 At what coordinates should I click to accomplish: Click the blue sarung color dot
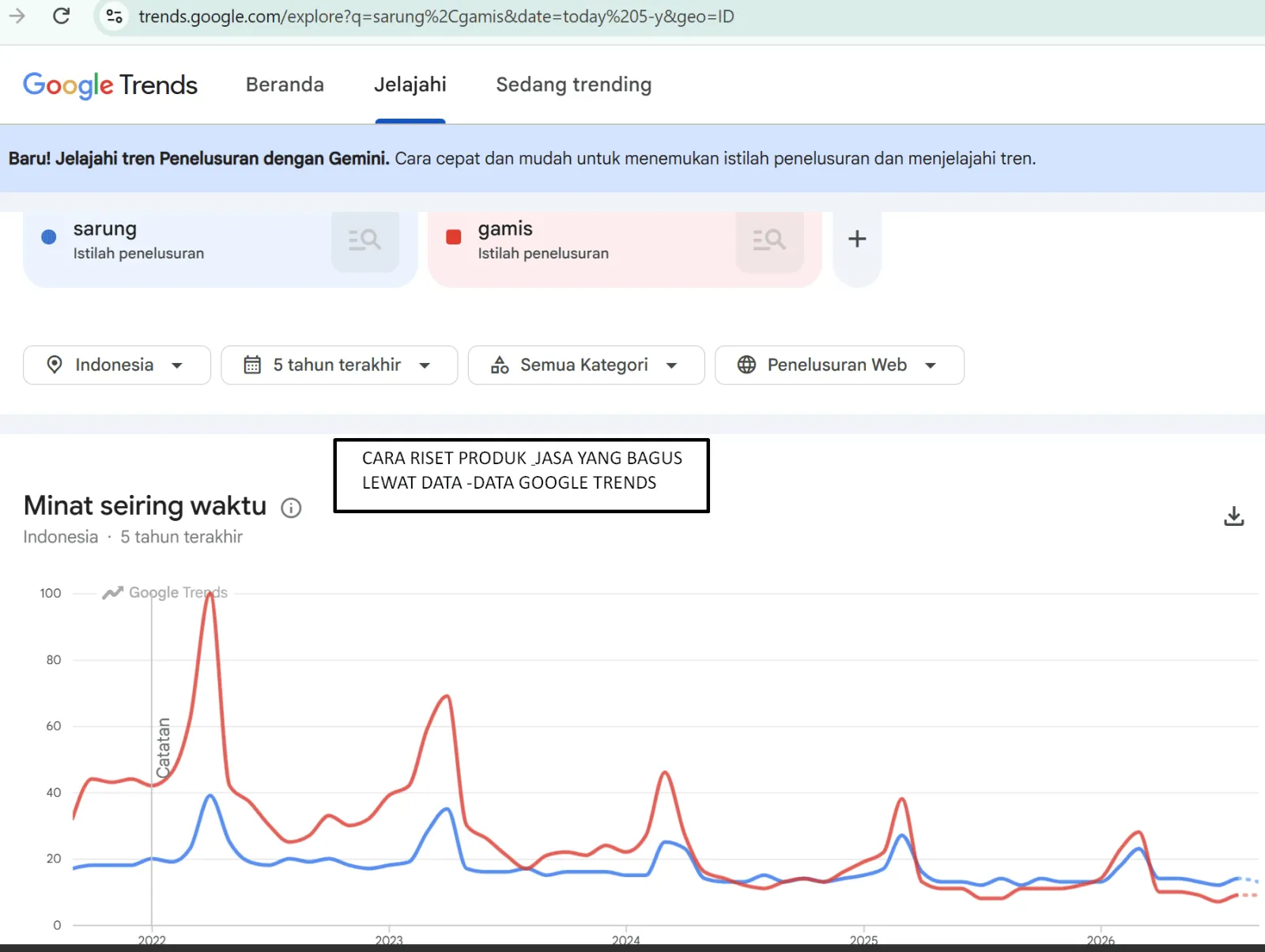pos(49,236)
